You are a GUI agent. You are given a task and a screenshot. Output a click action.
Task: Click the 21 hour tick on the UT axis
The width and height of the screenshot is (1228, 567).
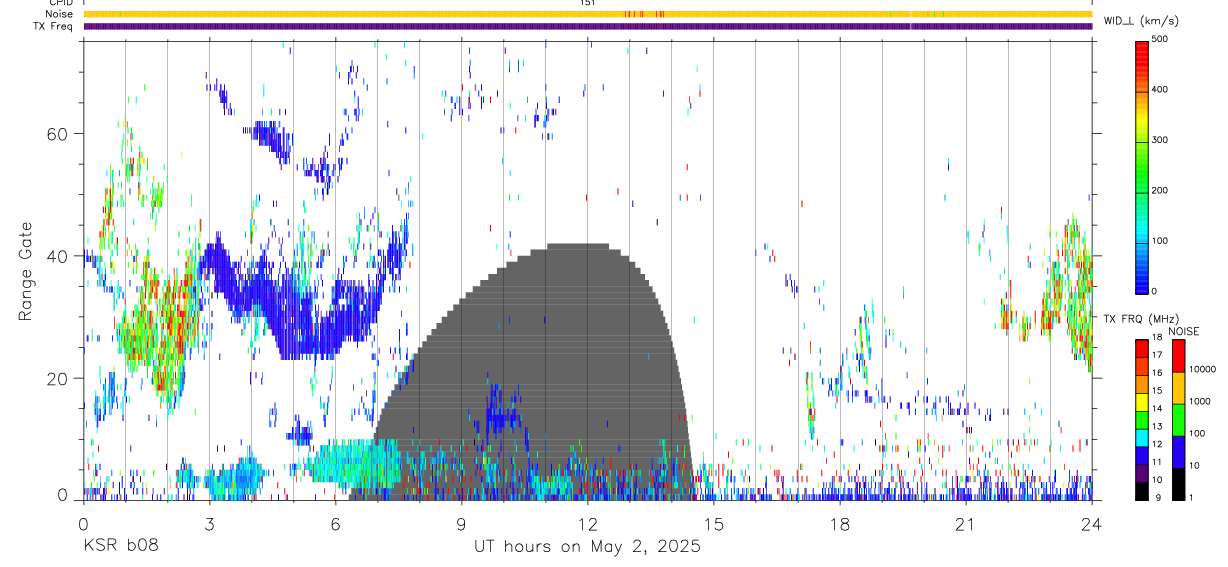coord(966,524)
